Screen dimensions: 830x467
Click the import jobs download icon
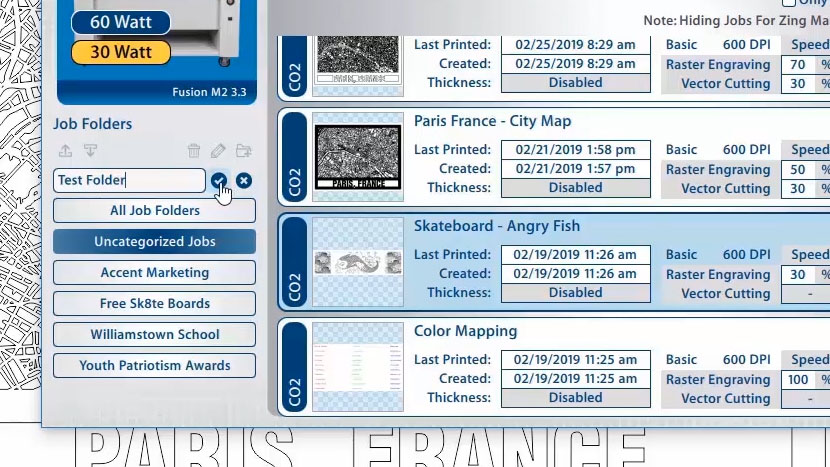(90, 151)
